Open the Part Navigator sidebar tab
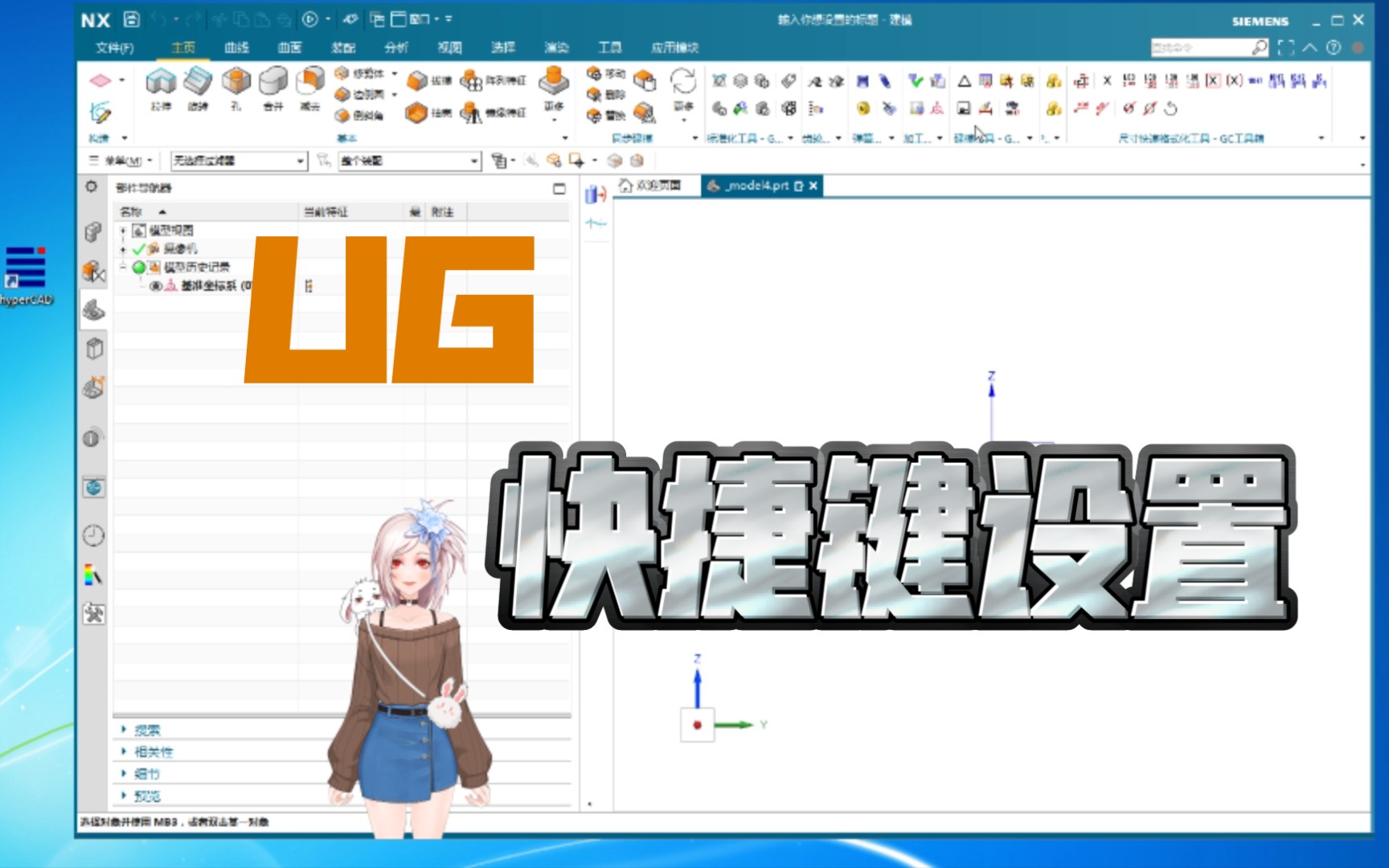The width and height of the screenshot is (1389, 868). (93, 309)
